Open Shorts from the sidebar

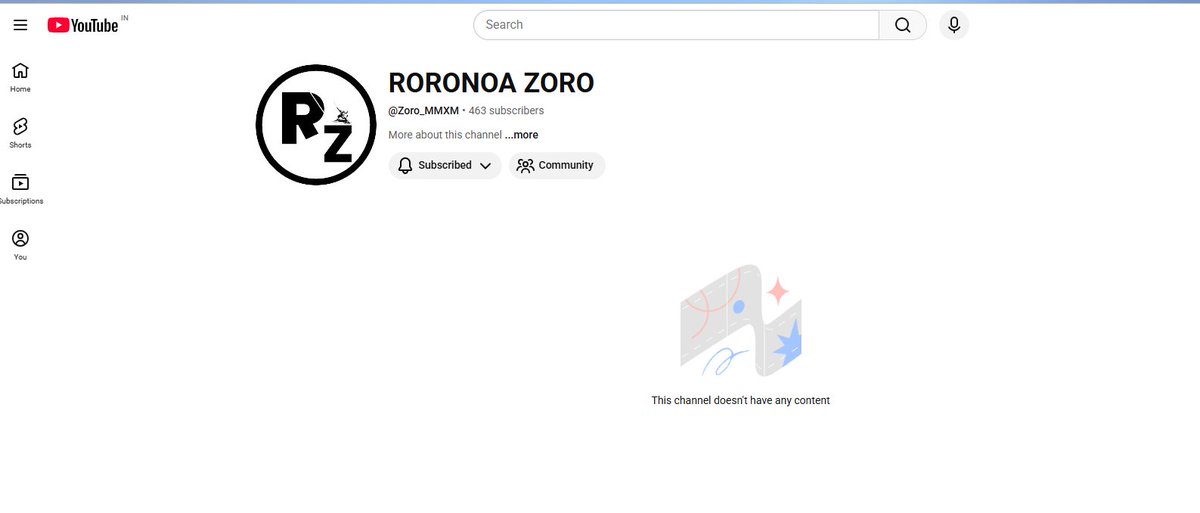[20, 133]
